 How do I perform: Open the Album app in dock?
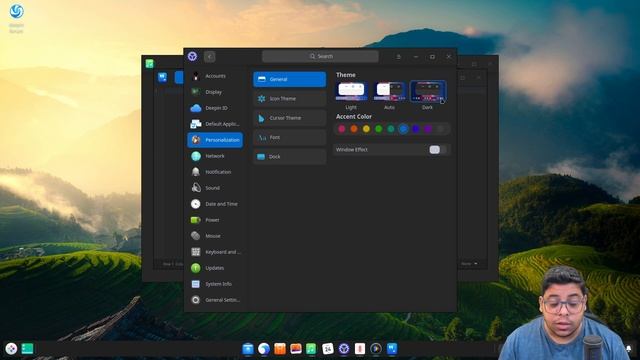pyautogui.click(x=296, y=349)
